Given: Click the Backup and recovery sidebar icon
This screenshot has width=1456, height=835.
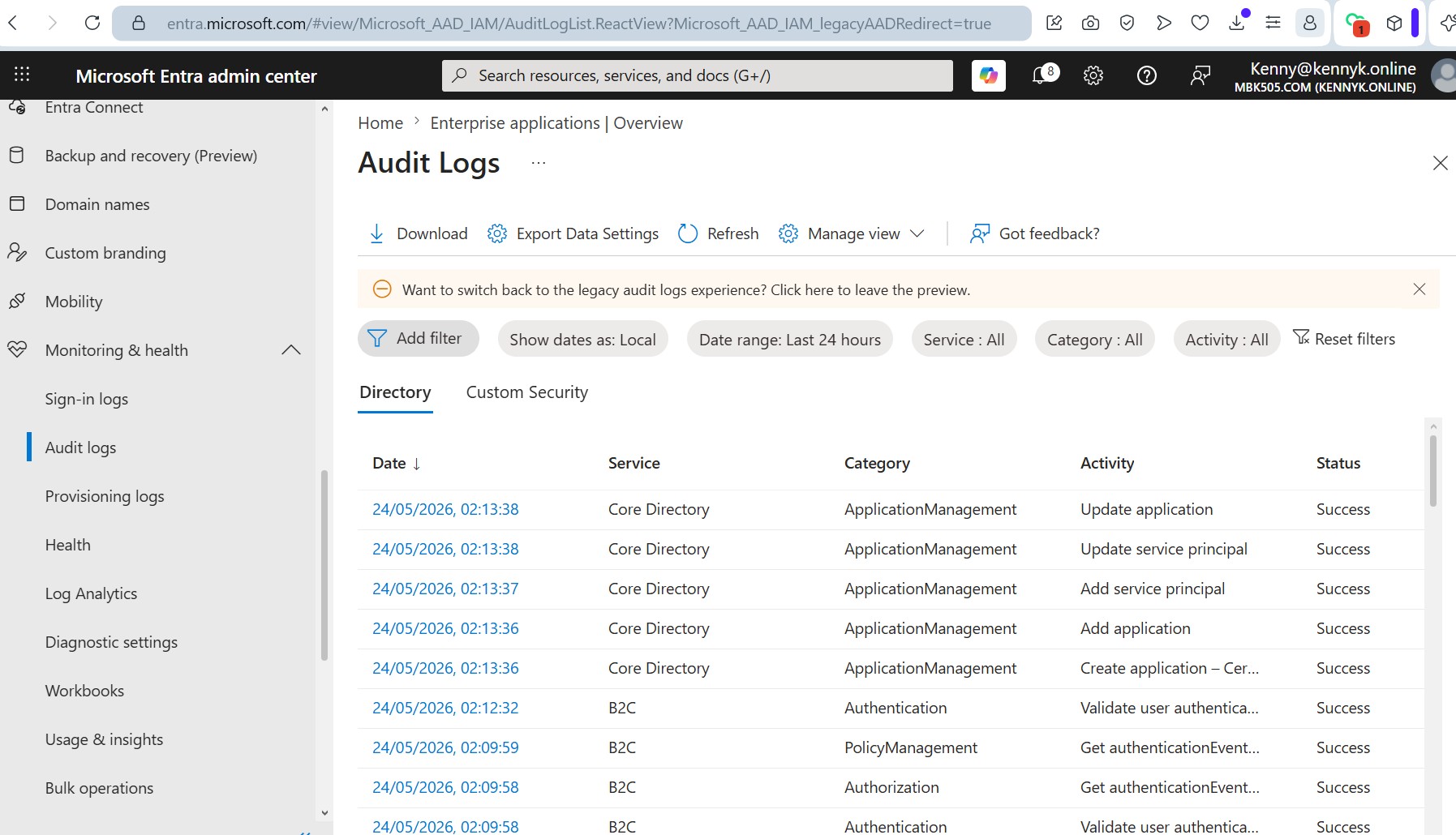Looking at the screenshot, I should [x=16, y=155].
